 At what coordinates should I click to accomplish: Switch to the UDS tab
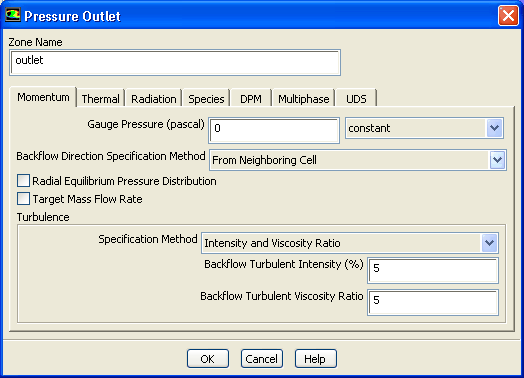(356, 99)
